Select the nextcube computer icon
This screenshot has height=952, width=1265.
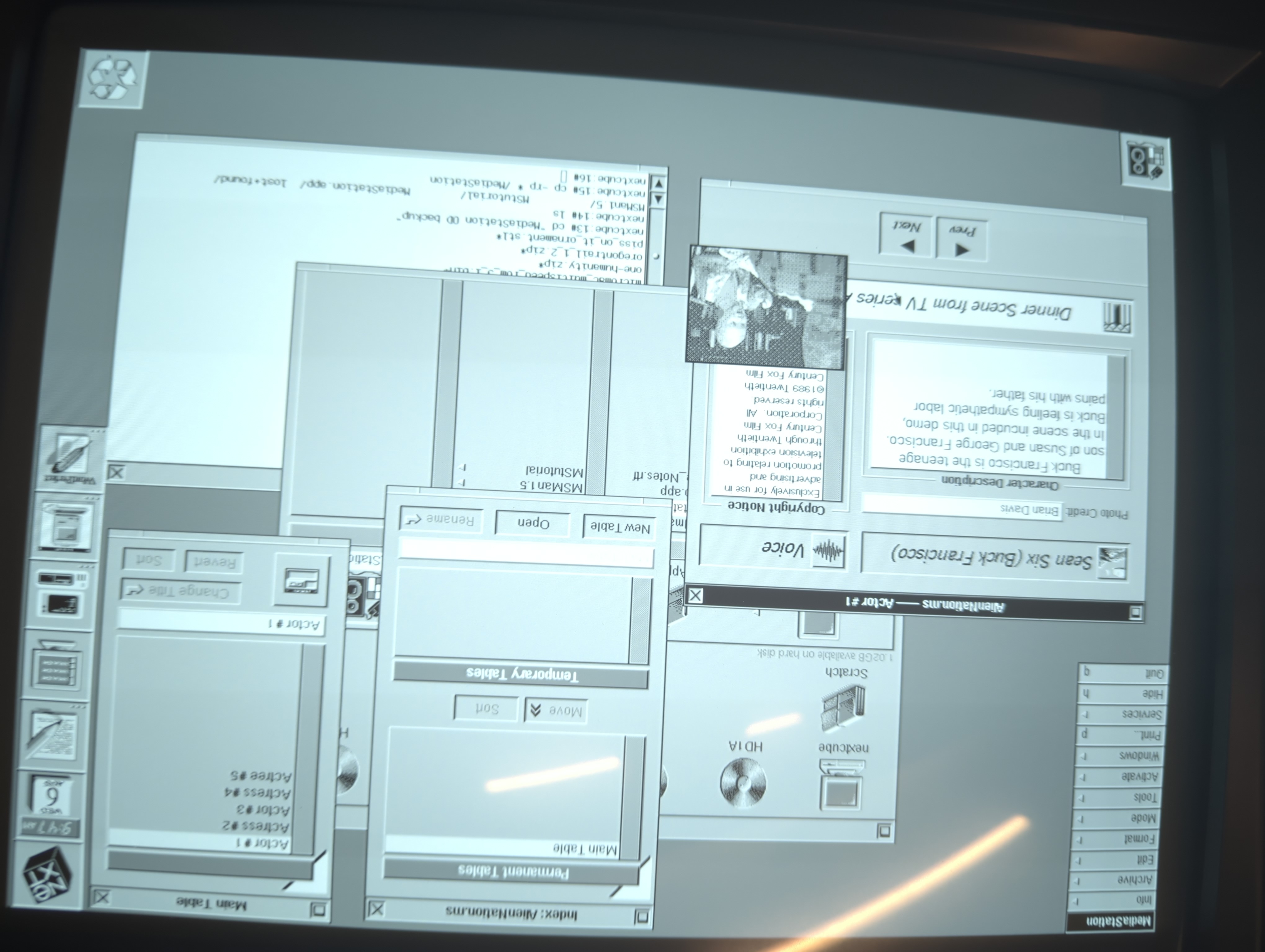pos(842,786)
